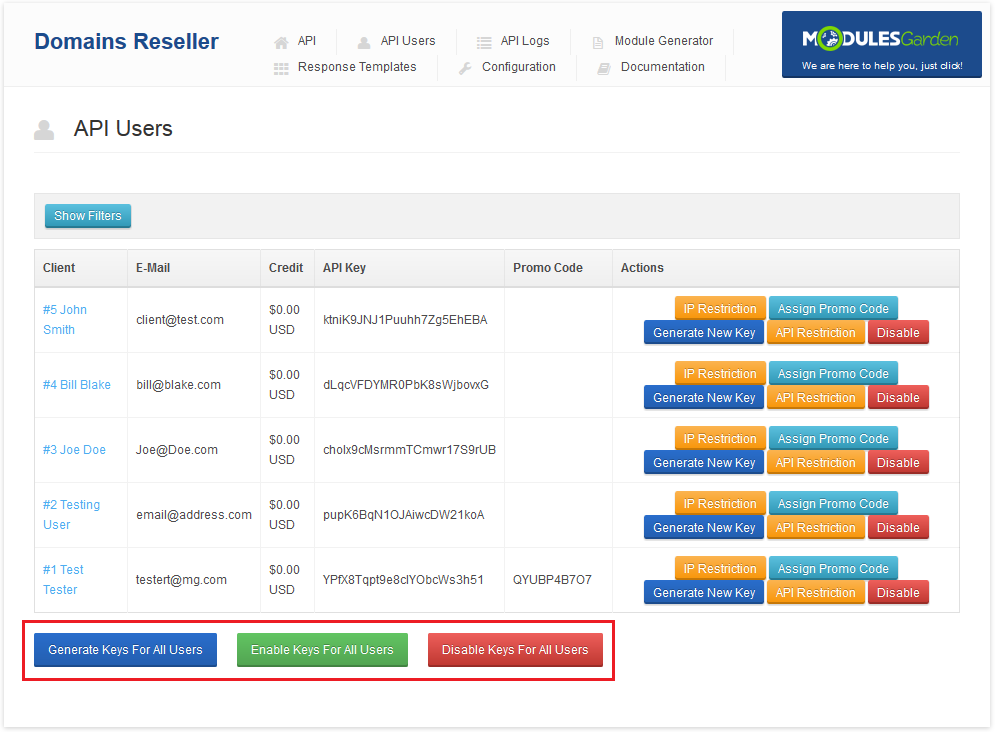Set IP Restriction for Bill Blake
The image size is (996, 732).
tap(720, 374)
